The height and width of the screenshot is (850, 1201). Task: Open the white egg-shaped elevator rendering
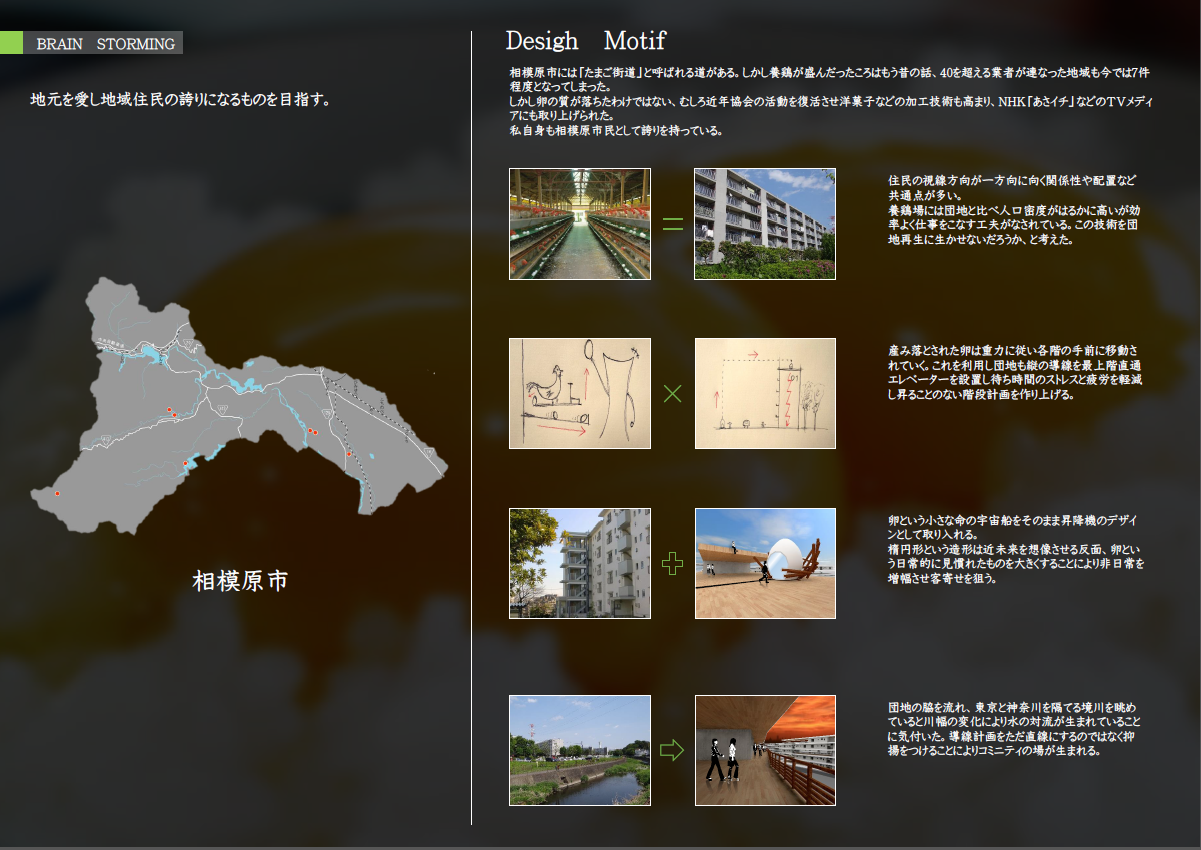(765, 564)
